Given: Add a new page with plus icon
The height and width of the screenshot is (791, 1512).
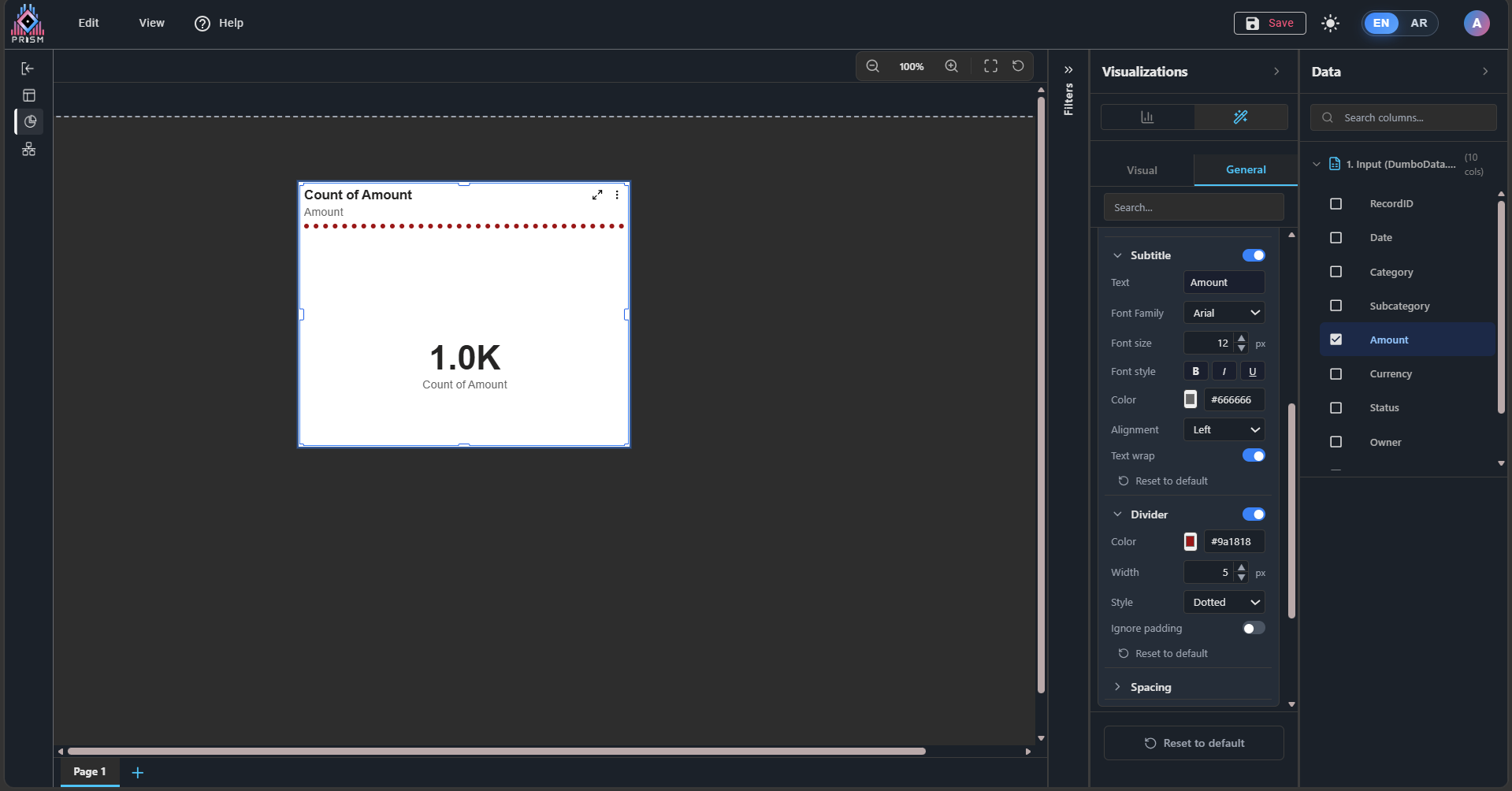Looking at the screenshot, I should [x=138, y=773].
